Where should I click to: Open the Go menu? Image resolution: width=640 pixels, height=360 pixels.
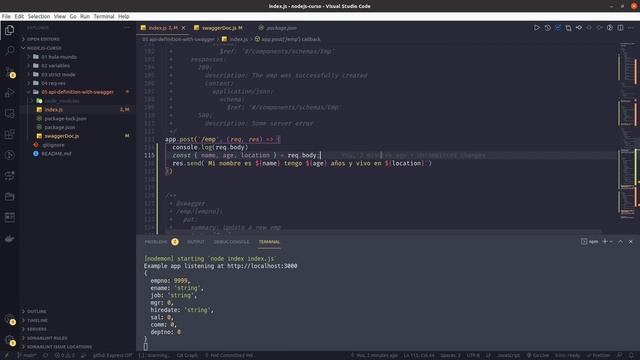click(73, 16)
